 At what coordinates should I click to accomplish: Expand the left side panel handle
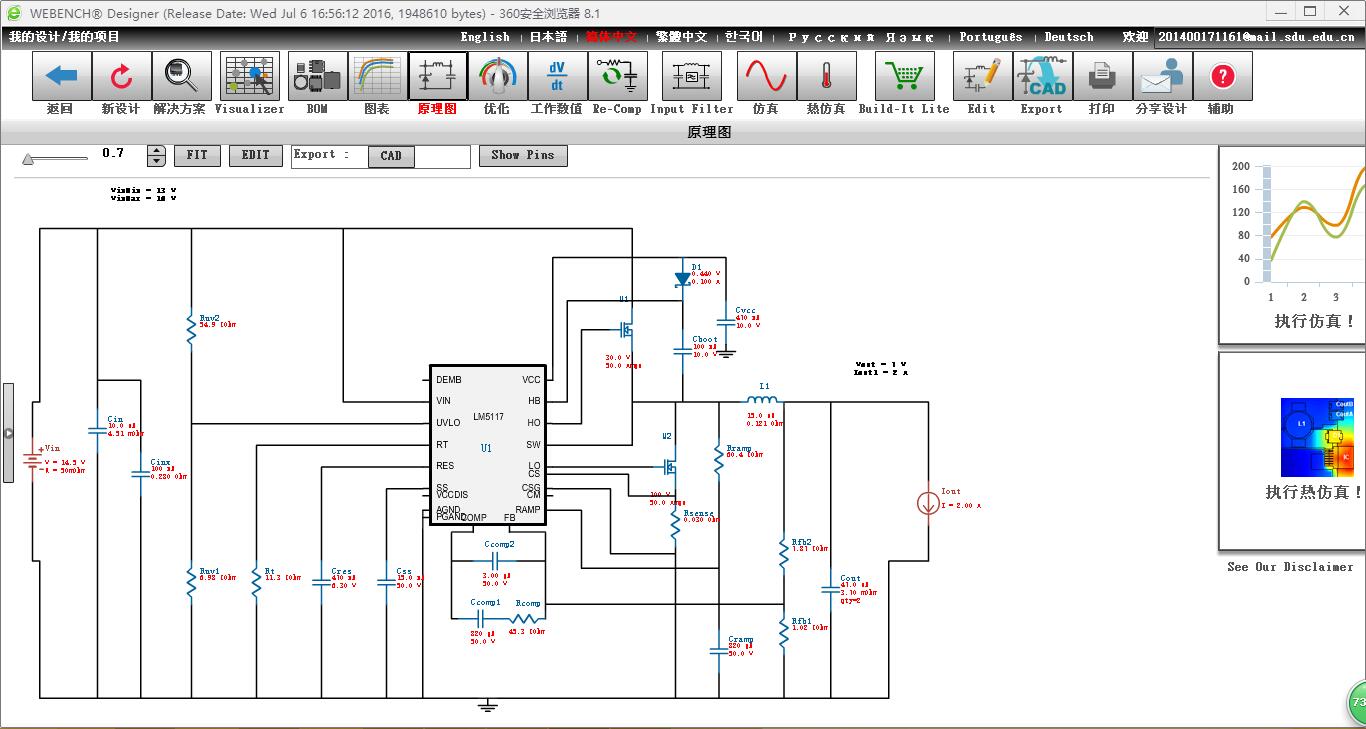tap(8, 433)
